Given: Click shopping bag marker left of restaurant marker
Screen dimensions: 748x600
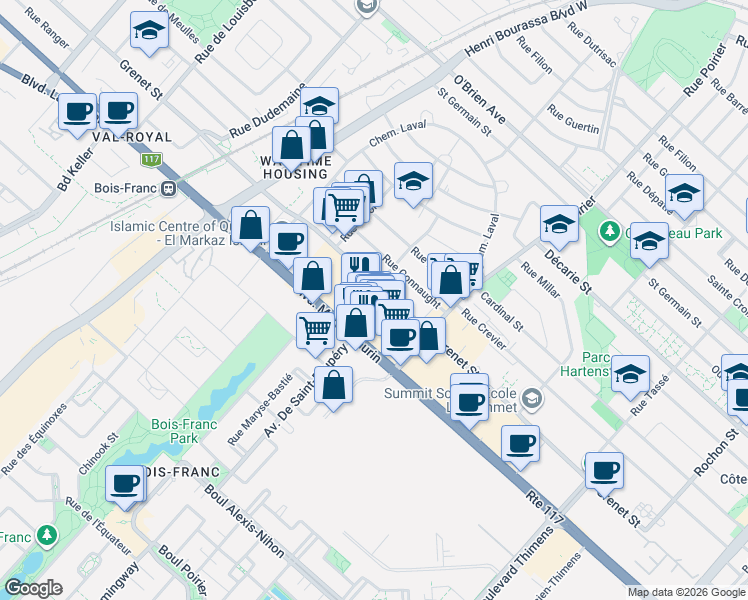Looking at the screenshot, I should pos(312,278).
